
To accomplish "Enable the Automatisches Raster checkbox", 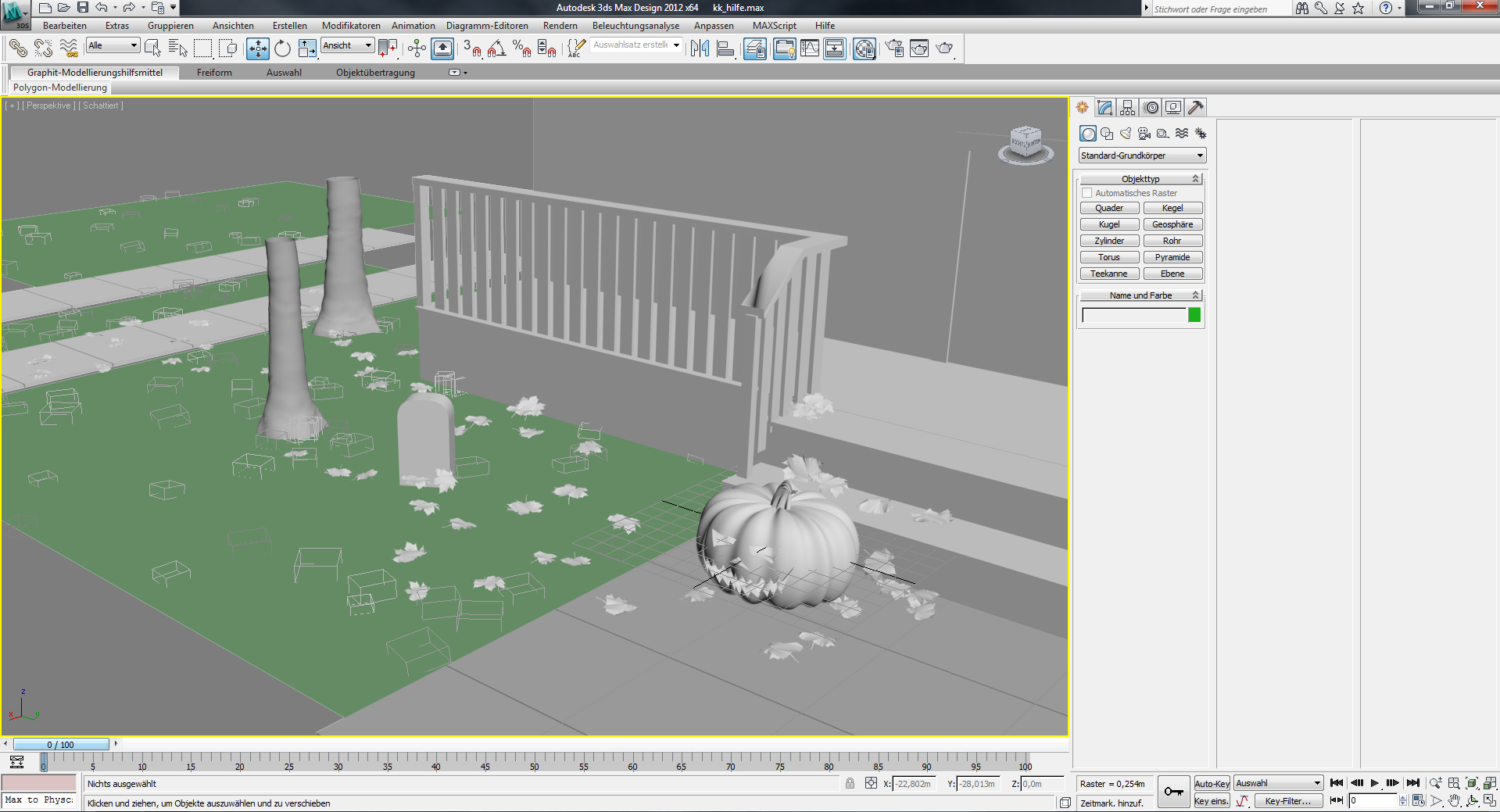I will pos(1087,193).
